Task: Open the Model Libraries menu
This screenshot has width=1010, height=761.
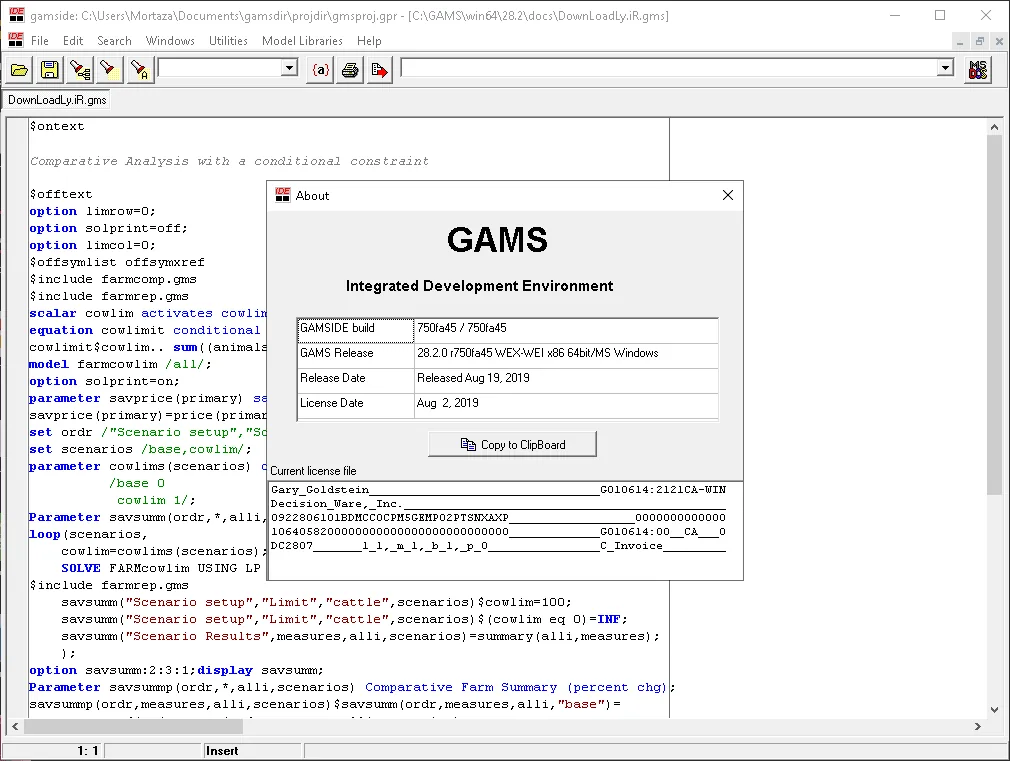Action: [x=302, y=41]
